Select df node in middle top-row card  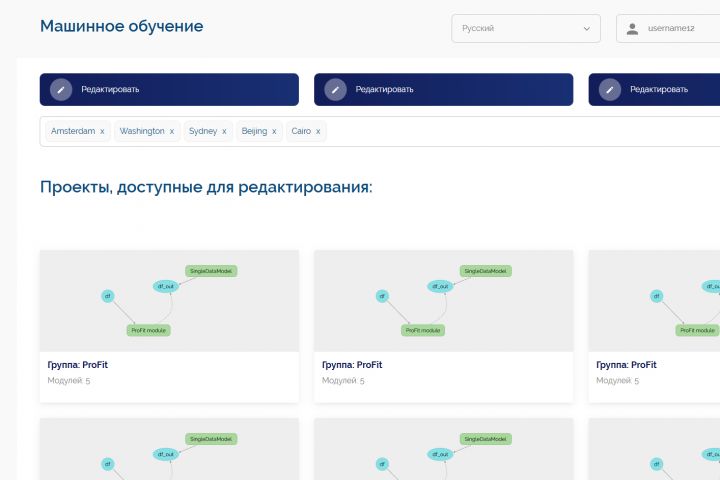[382, 296]
